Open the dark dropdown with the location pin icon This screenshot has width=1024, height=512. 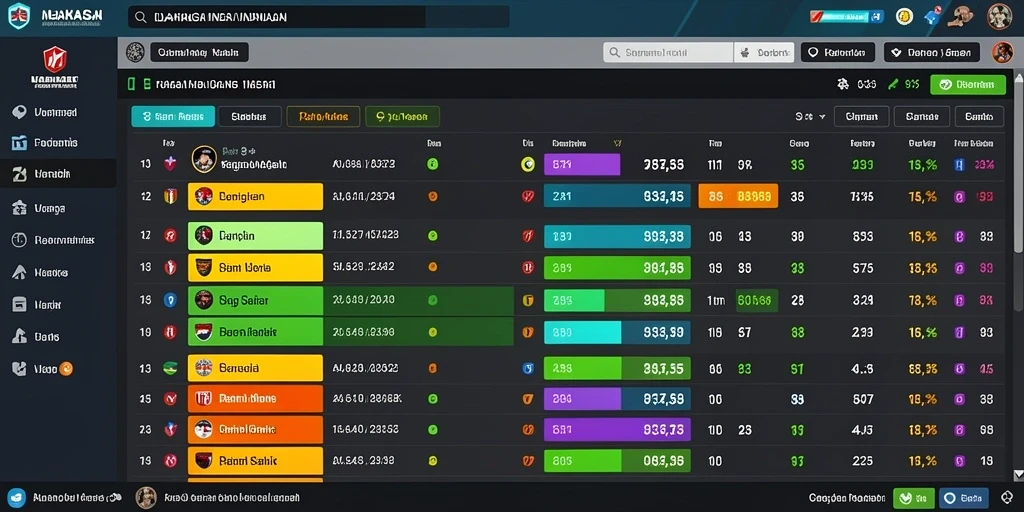[x=838, y=52]
